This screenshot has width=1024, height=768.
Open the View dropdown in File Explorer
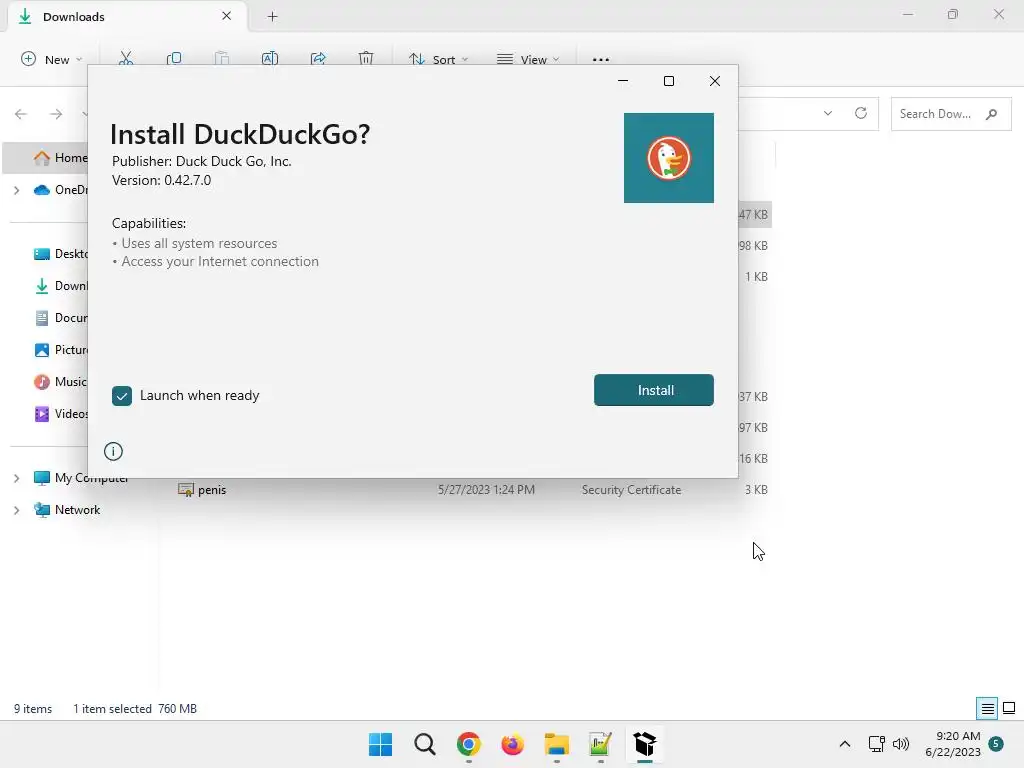coord(528,59)
